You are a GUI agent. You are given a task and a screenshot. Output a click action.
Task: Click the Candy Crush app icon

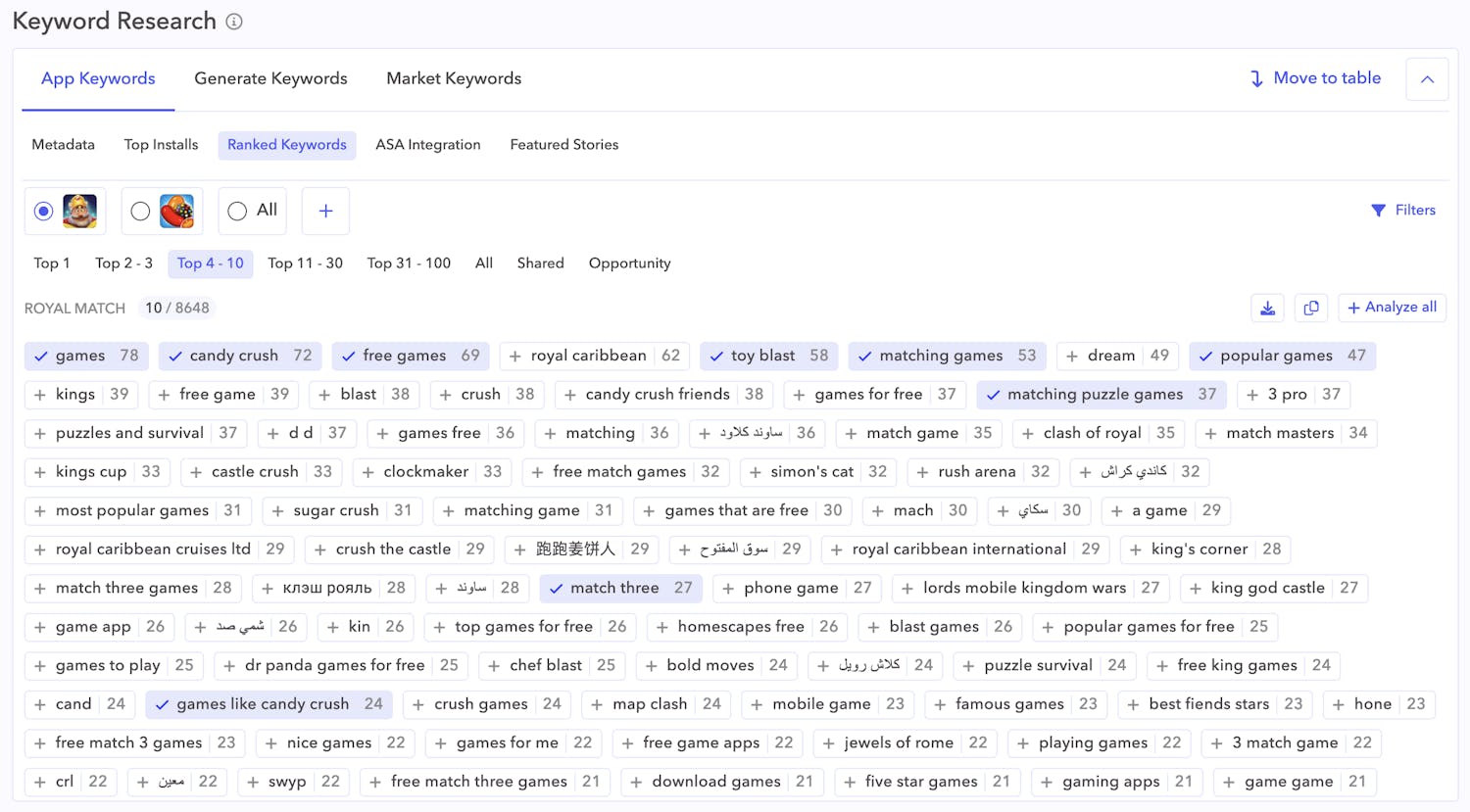pyautogui.click(x=174, y=211)
